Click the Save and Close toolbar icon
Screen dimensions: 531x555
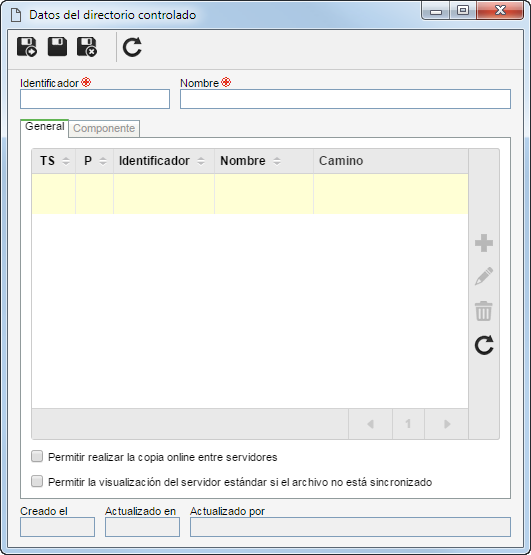[x=87, y=47]
